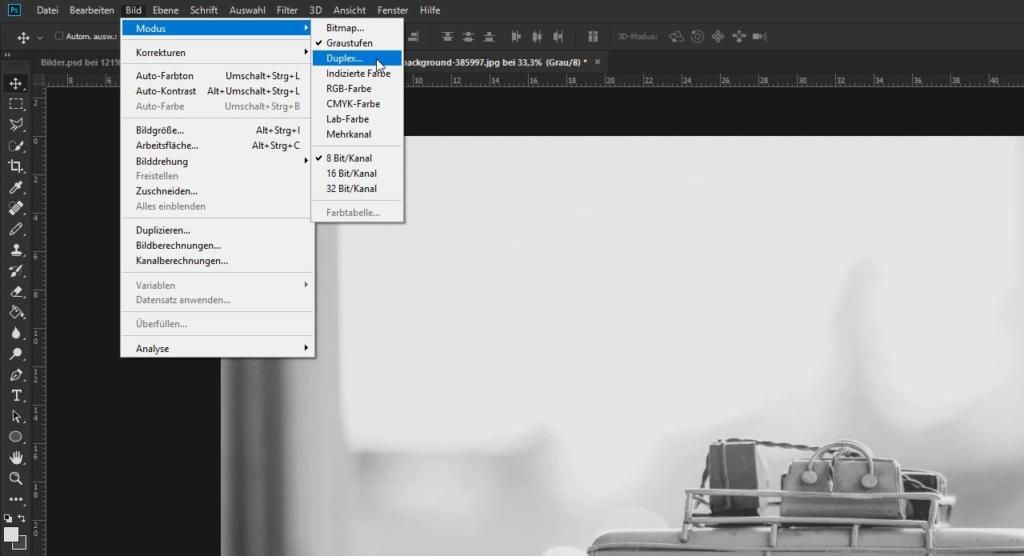The height and width of the screenshot is (556, 1024).
Task: Select the Healing Brush tool
Action: pos(16,208)
